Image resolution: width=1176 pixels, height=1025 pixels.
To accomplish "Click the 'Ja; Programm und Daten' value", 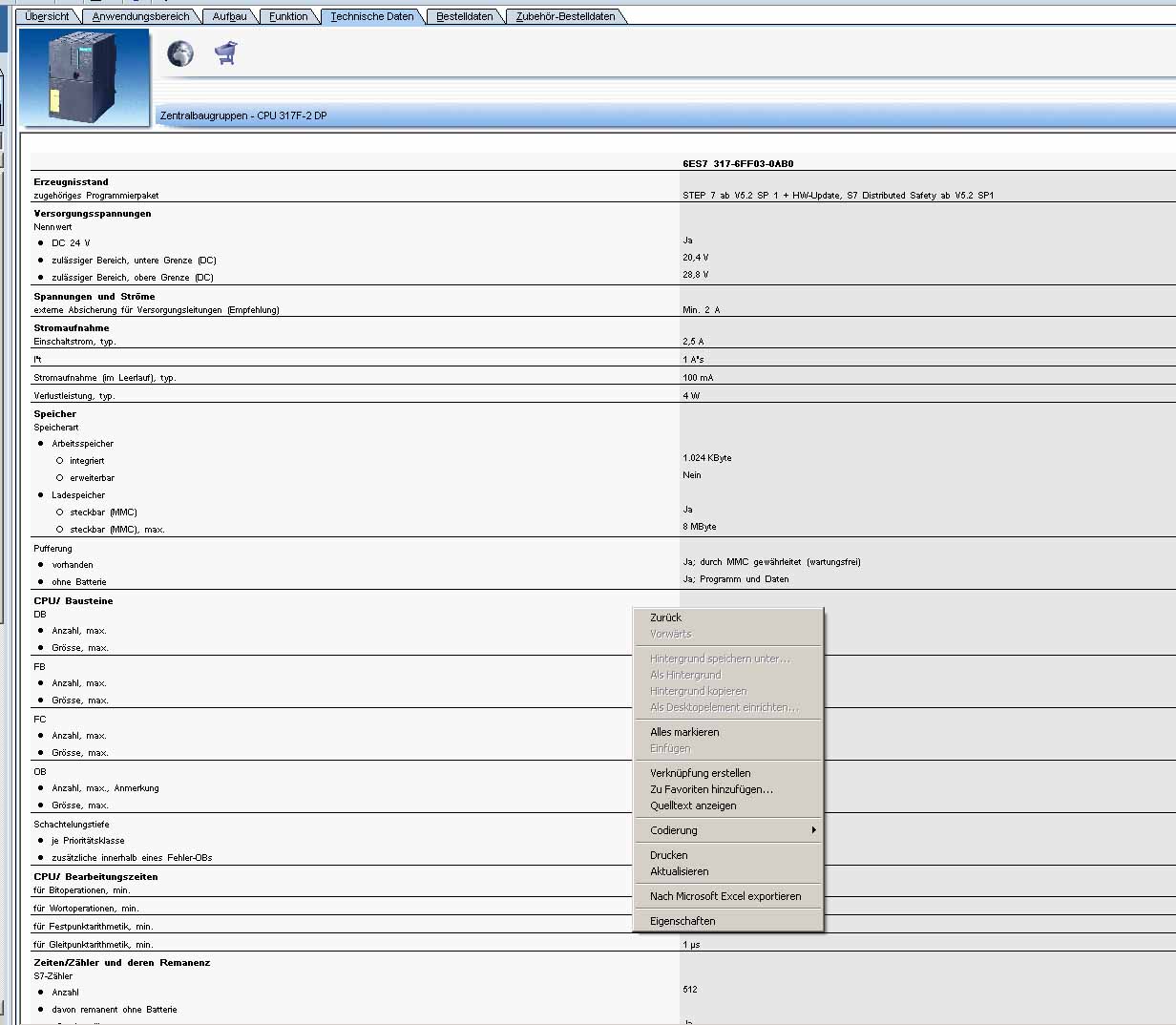I will point(736,579).
